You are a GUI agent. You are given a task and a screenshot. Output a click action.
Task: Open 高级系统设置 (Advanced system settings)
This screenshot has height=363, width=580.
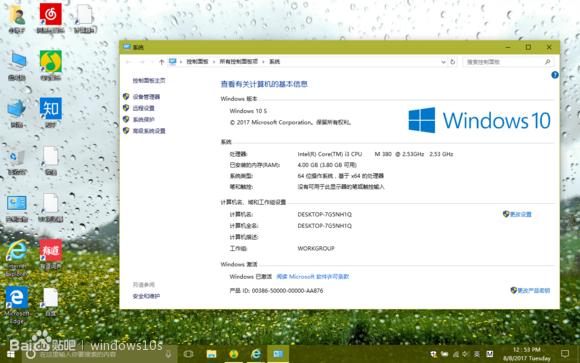point(149,131)
